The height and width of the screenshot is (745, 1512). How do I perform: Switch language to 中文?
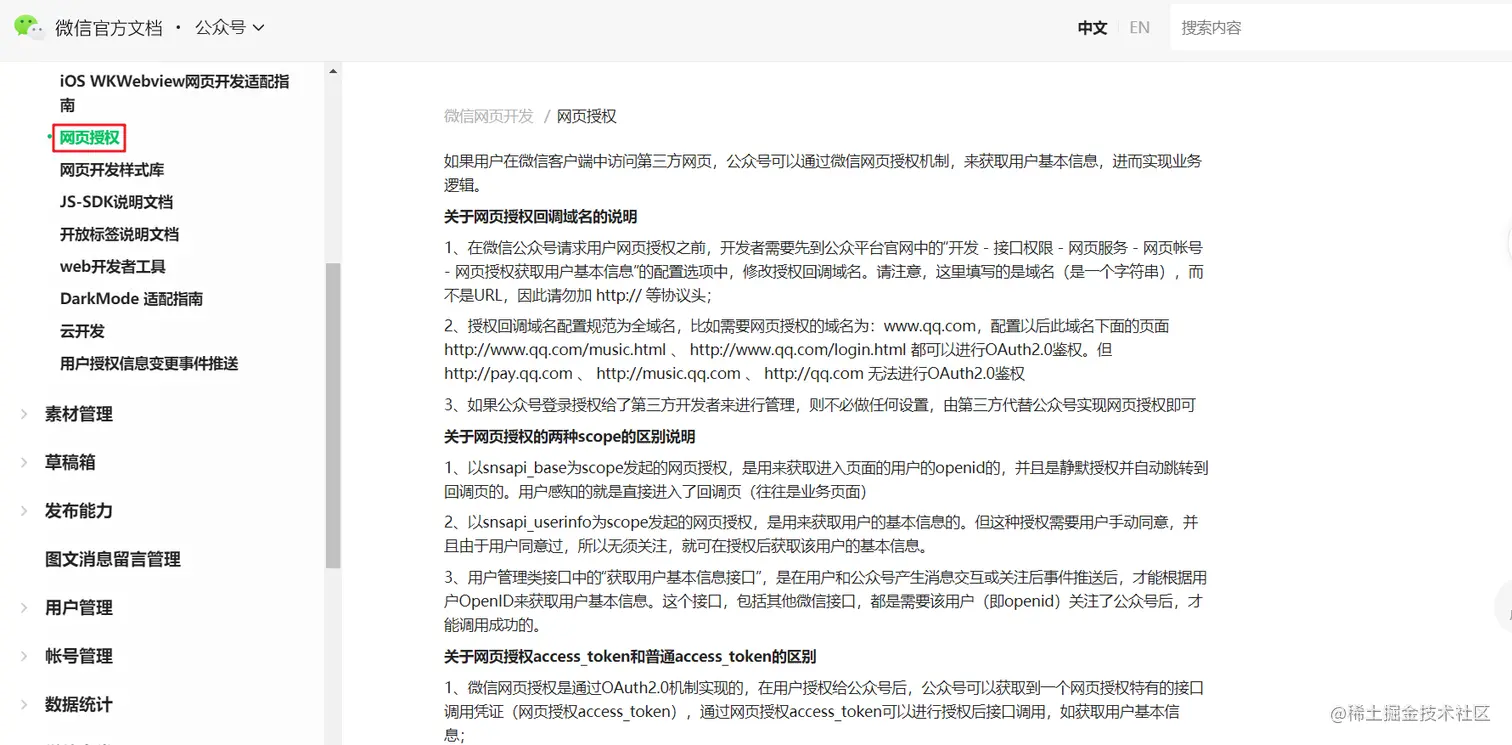[1092, 28]
